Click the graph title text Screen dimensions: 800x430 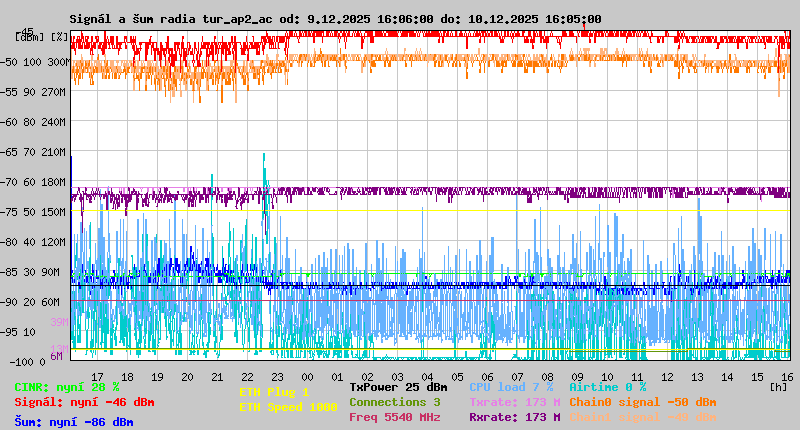[x=335, y=19]
